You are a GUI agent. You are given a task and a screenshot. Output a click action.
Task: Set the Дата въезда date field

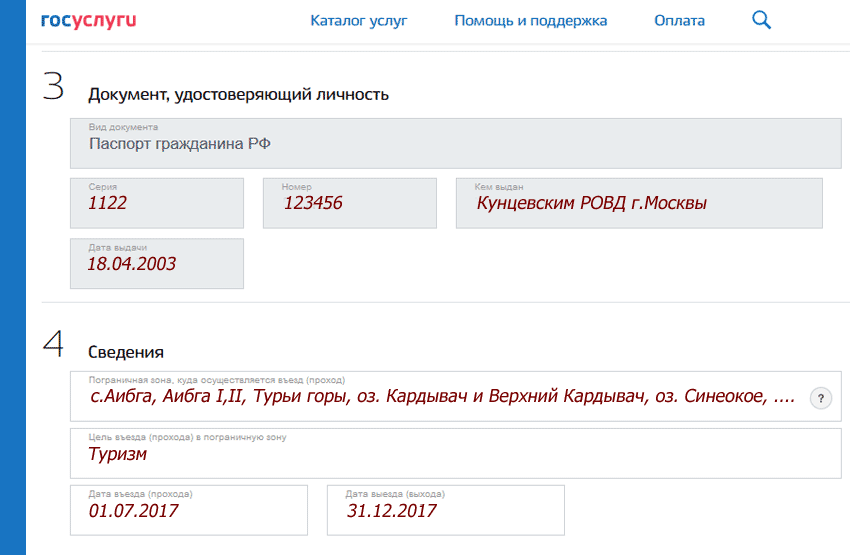coord(189,511)
